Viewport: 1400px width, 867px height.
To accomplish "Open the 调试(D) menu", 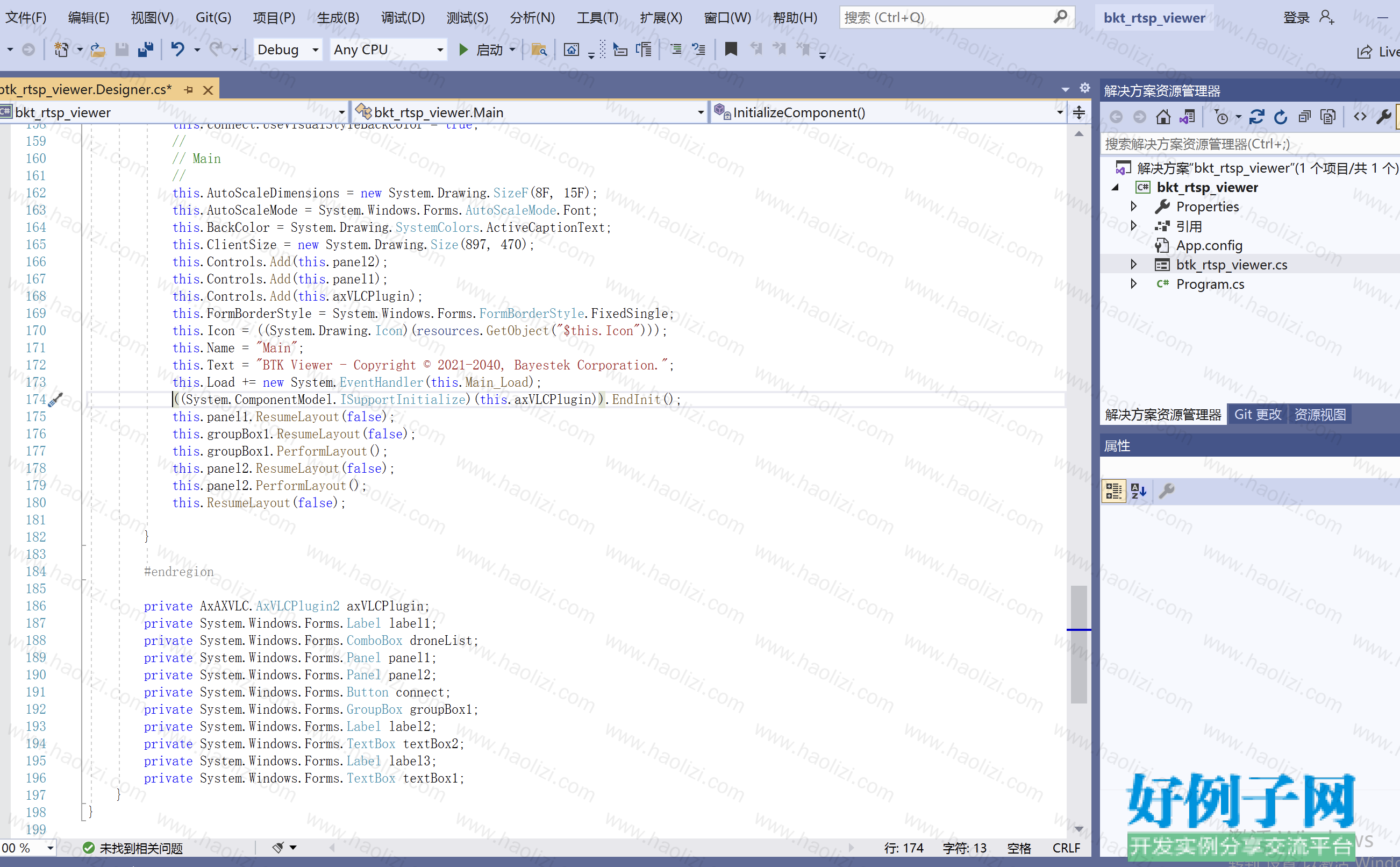I will [403, 18].
